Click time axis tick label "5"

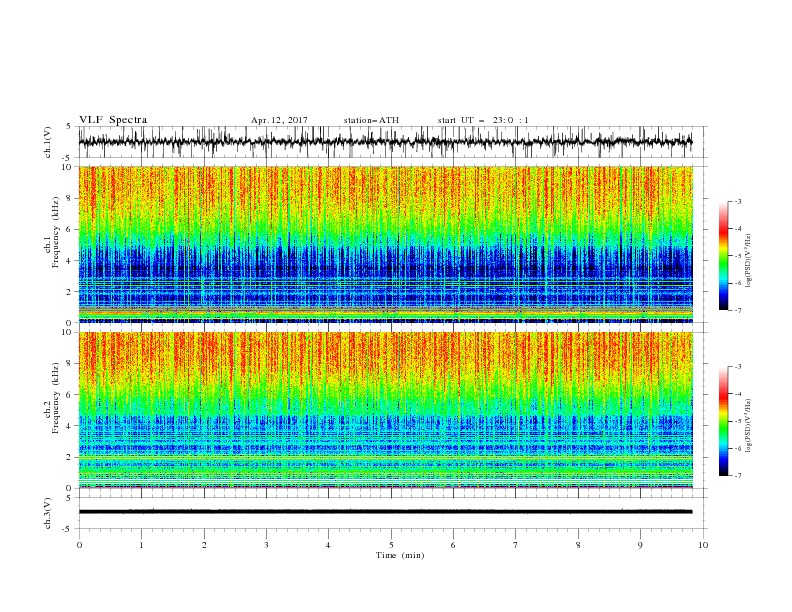click(391, 545)
